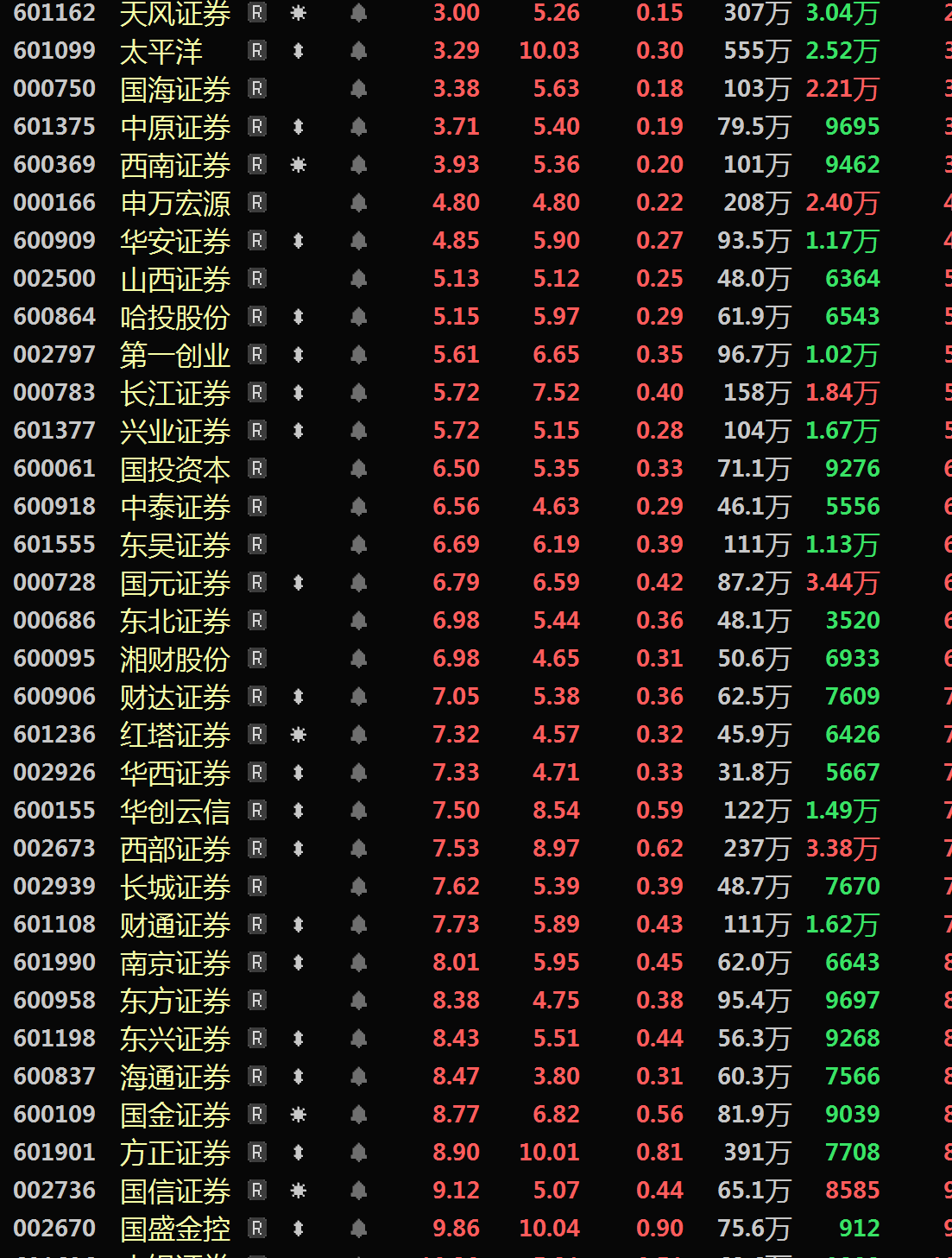Click the sun-shaped marker icon beside 红塔证券

(x=299, y=735)
